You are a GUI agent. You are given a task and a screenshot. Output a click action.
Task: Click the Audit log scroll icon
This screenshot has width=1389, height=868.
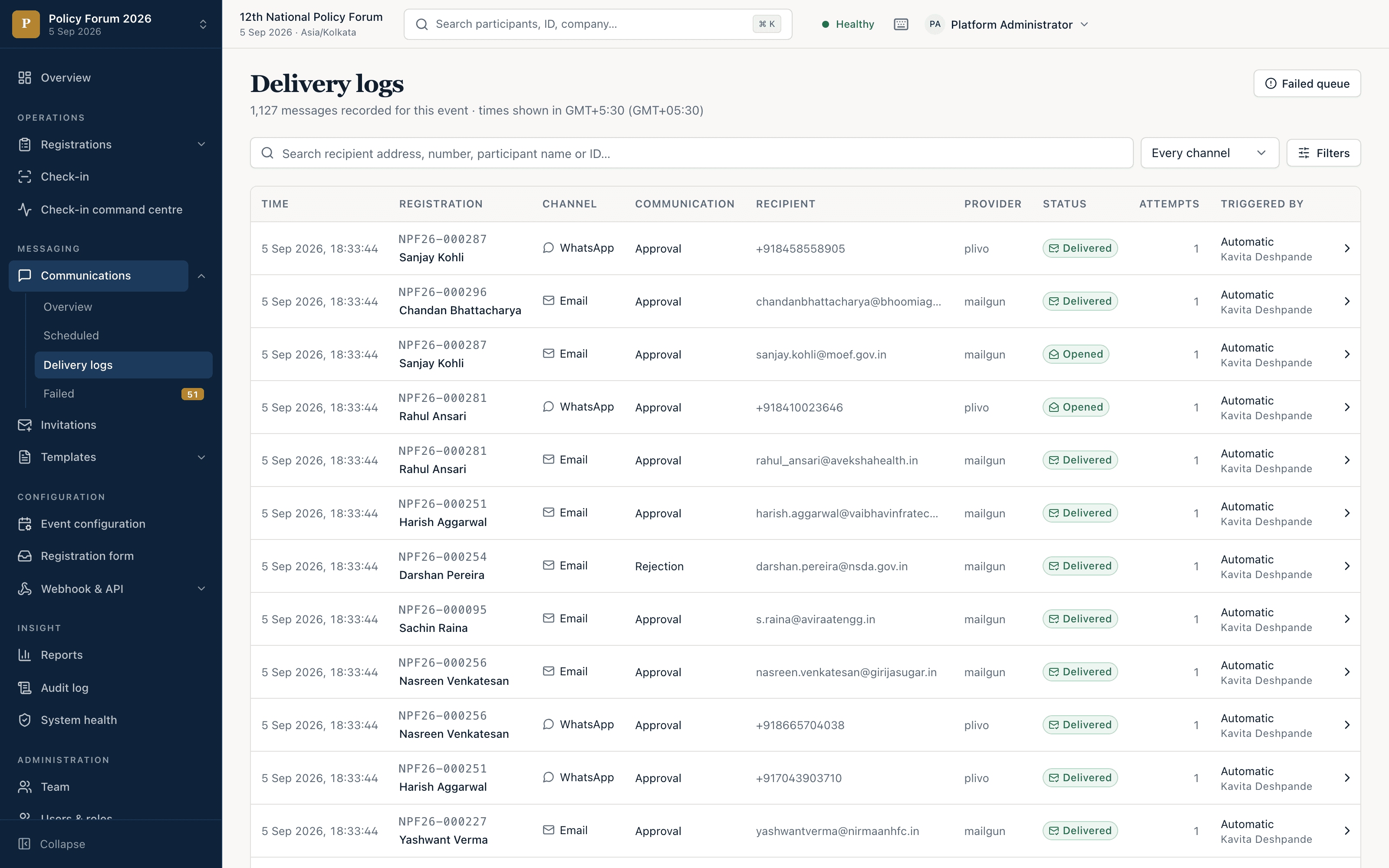25,688
